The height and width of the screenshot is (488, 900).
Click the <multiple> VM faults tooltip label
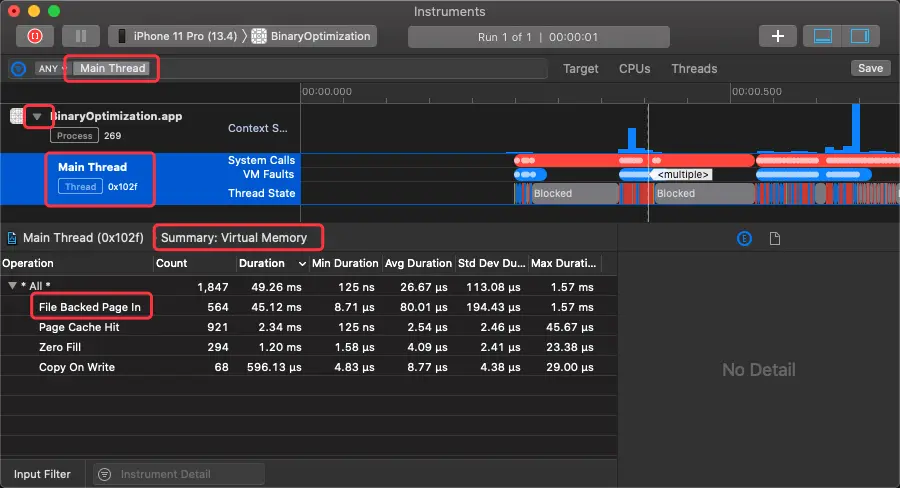(682, 175)
